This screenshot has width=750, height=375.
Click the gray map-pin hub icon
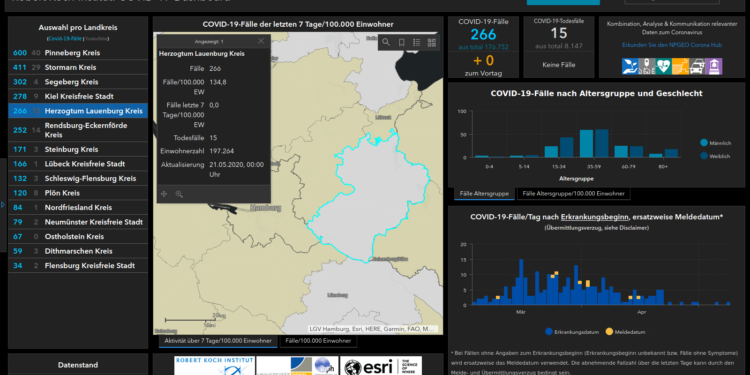(647, 66)
